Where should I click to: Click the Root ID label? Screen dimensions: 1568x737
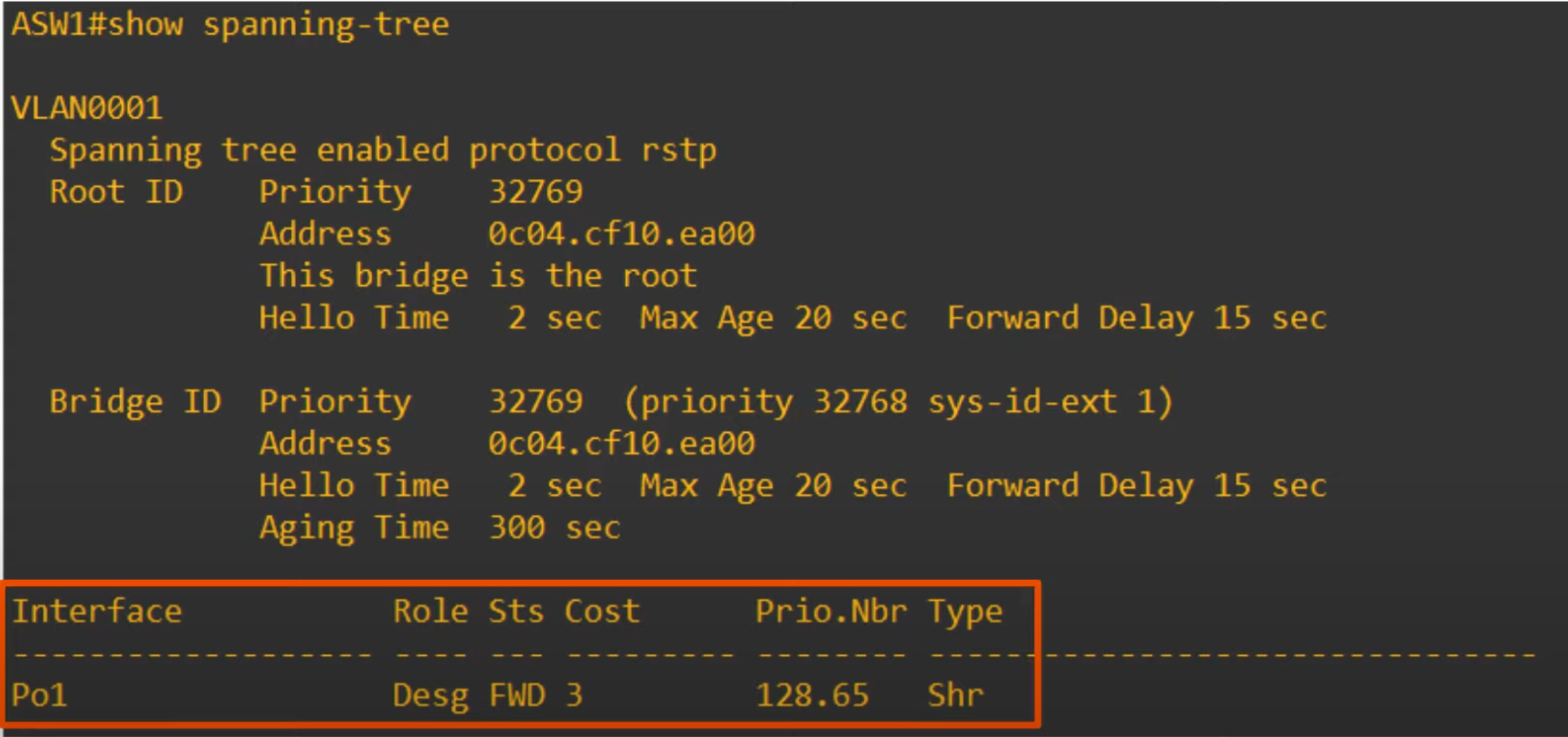click(116, 193)
